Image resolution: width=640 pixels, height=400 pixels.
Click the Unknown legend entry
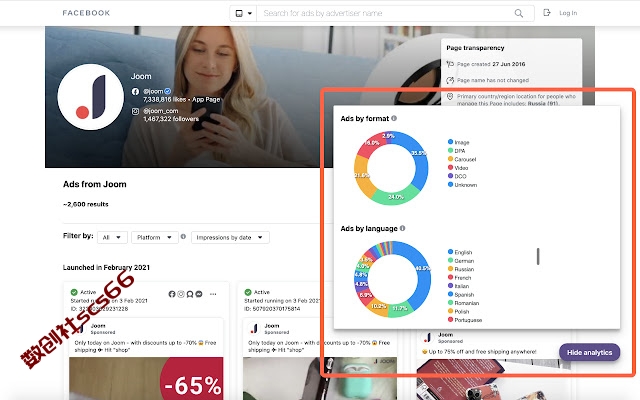(462, 185)
